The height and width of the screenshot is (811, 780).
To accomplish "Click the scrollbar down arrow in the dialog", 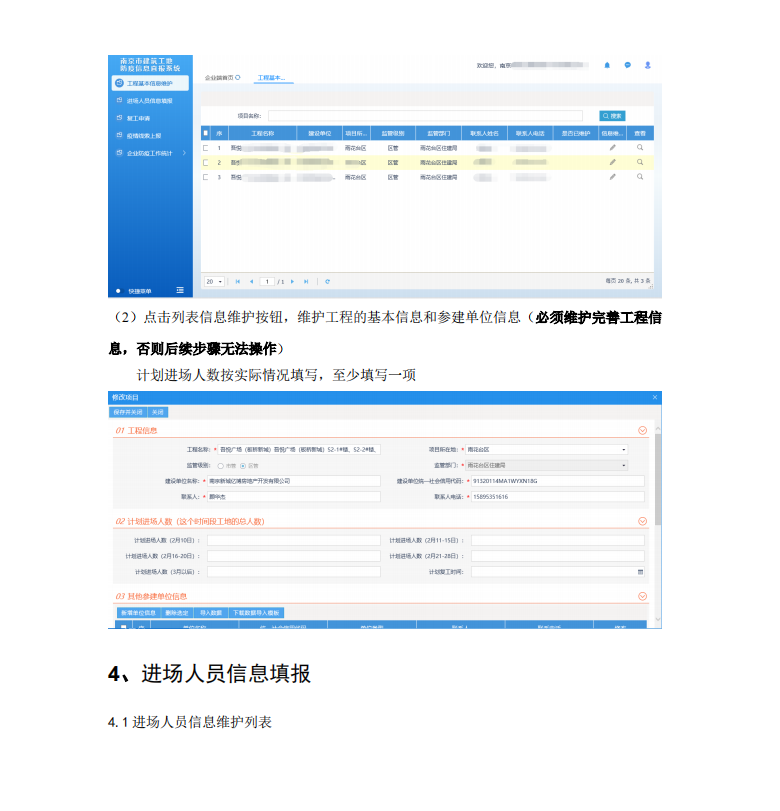I will [x=658, y=619].
